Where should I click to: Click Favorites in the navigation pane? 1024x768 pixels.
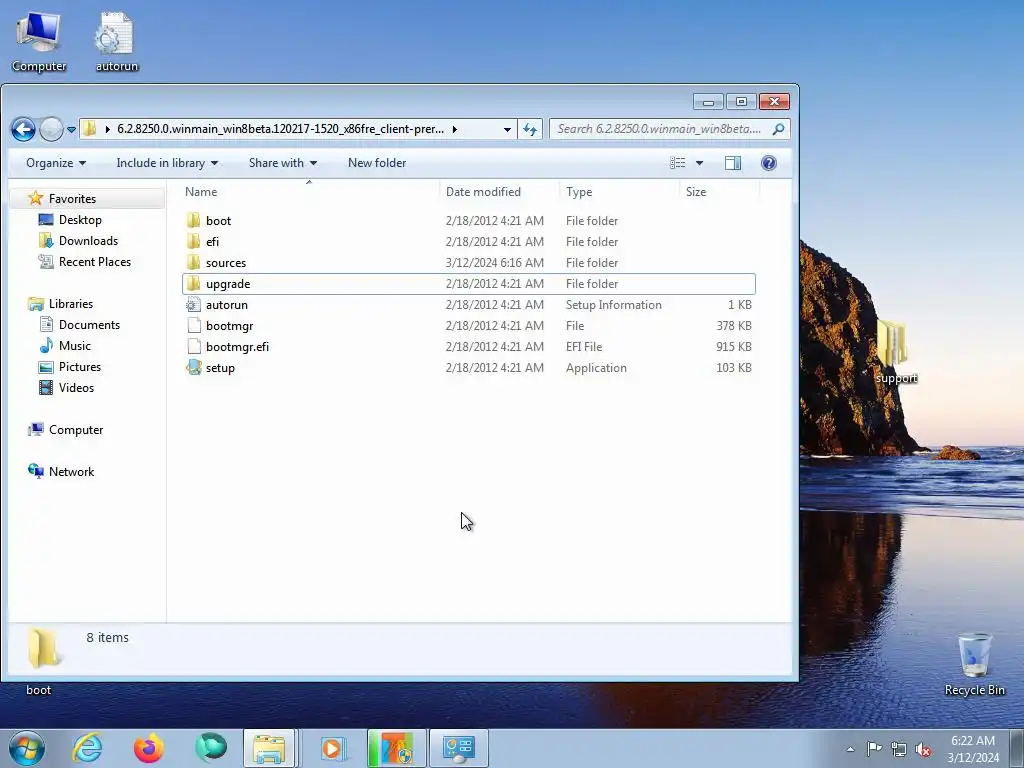click(x=72, y=199)
